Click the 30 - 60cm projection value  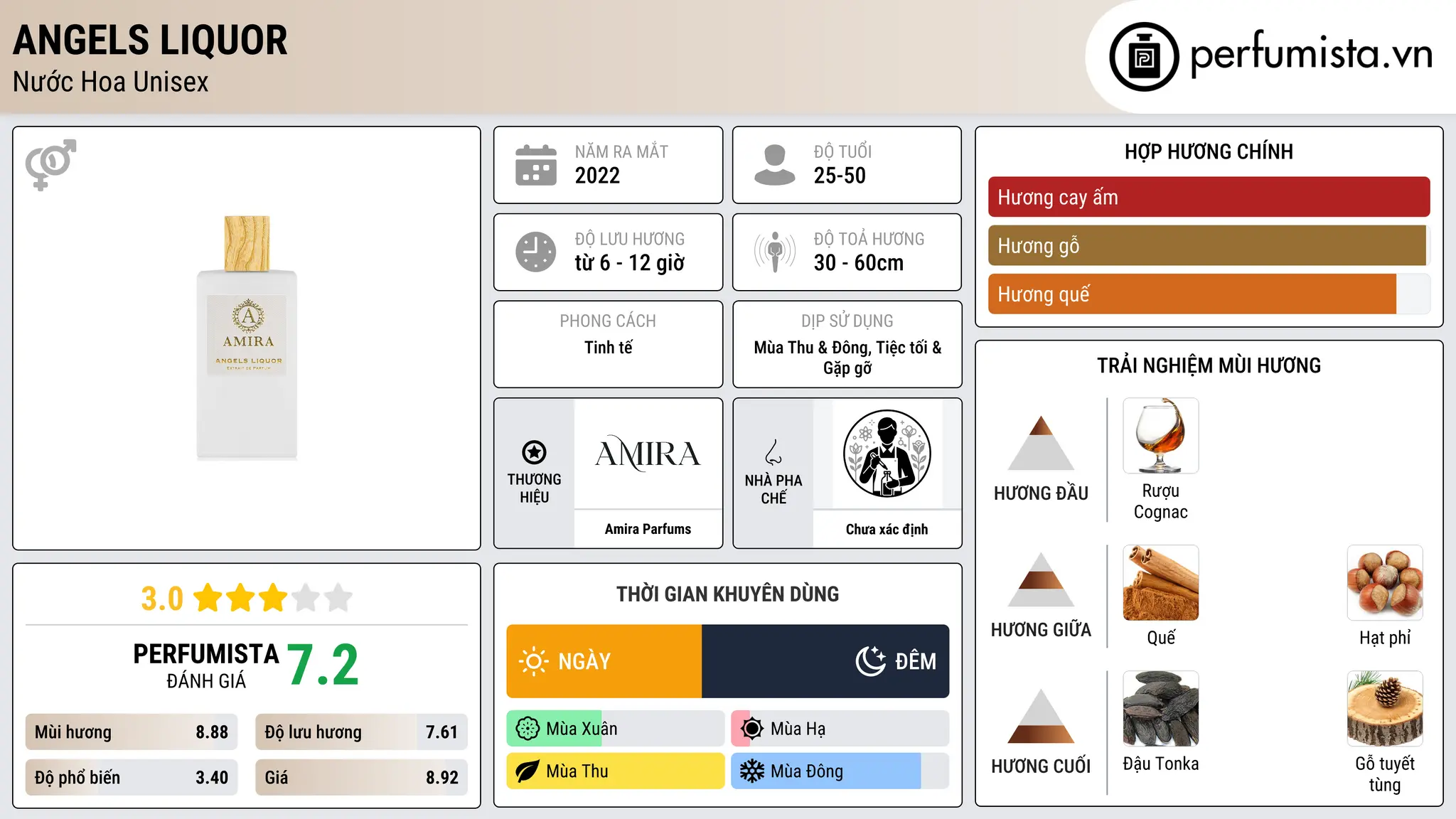tap(858, 263)
